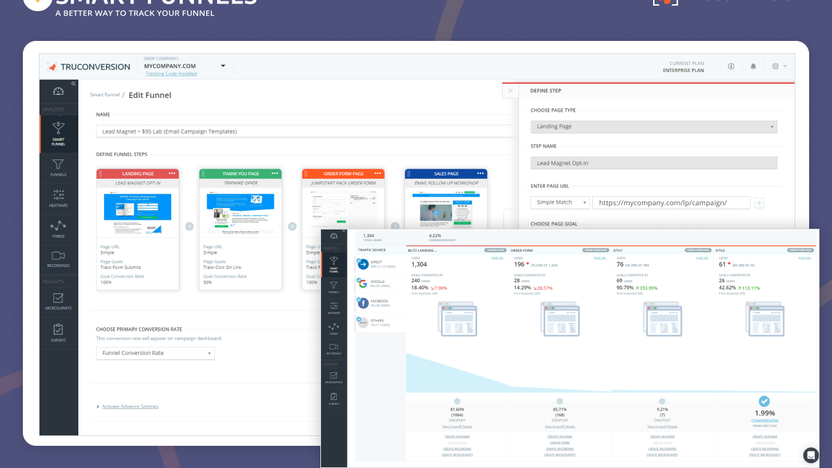Open the Choose Page Type dropdown

(653, 127)
